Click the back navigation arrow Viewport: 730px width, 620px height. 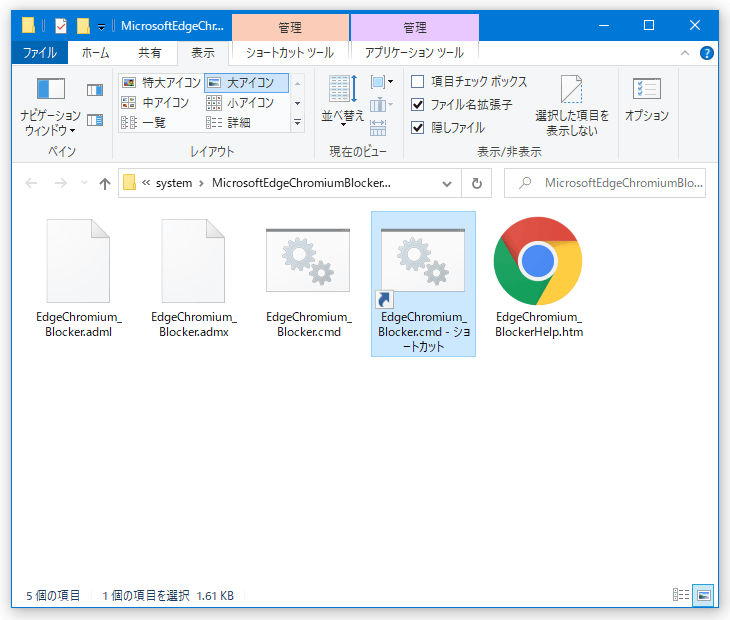(x=31, y=183)
